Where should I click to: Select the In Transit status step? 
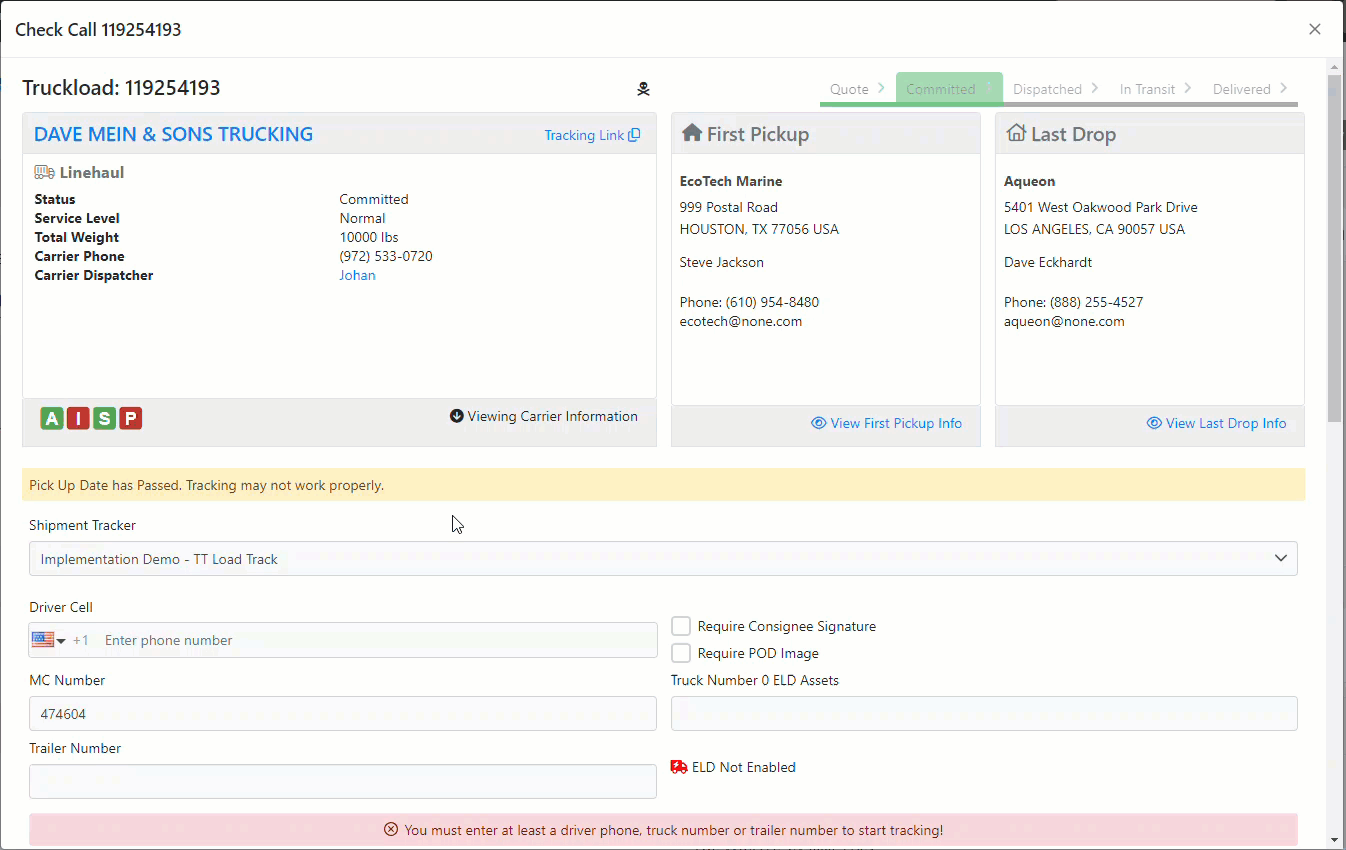[1147, 89]
